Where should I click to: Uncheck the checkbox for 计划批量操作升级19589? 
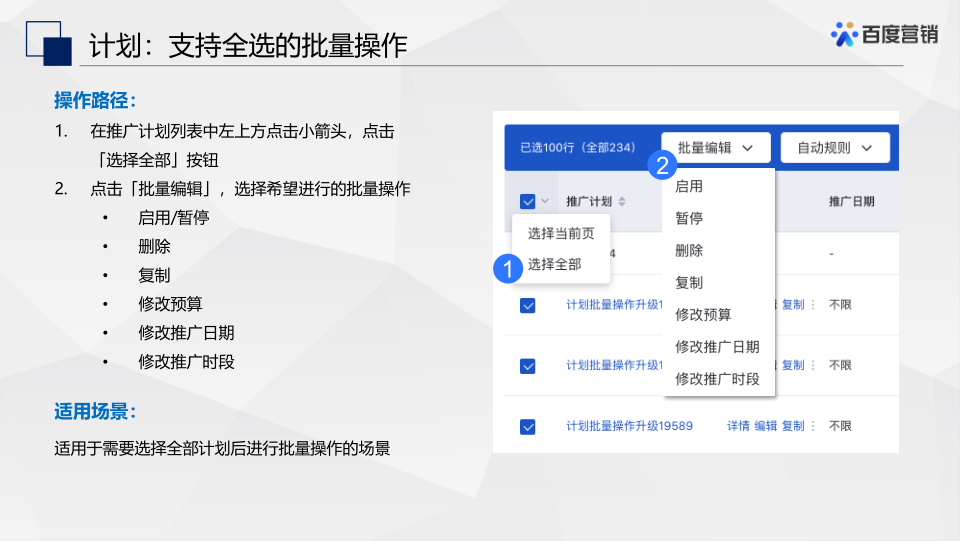pyautogui.click(x=527, y=427)
